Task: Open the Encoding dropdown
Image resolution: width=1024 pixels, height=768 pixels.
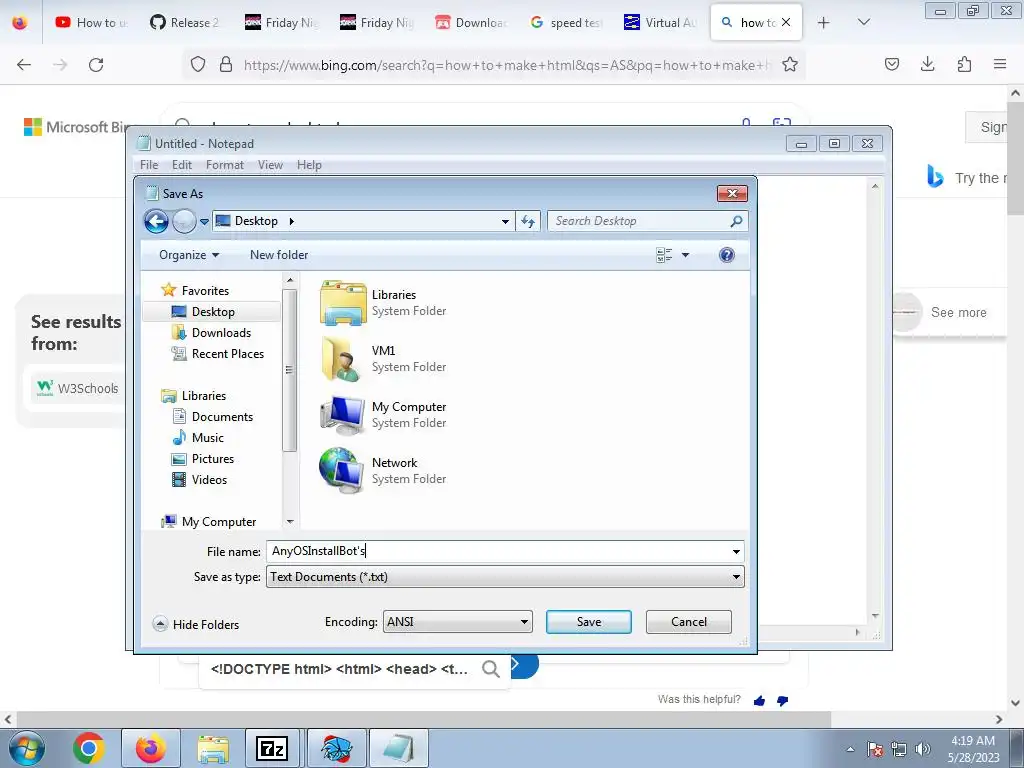Action: [x=457, y=622]
